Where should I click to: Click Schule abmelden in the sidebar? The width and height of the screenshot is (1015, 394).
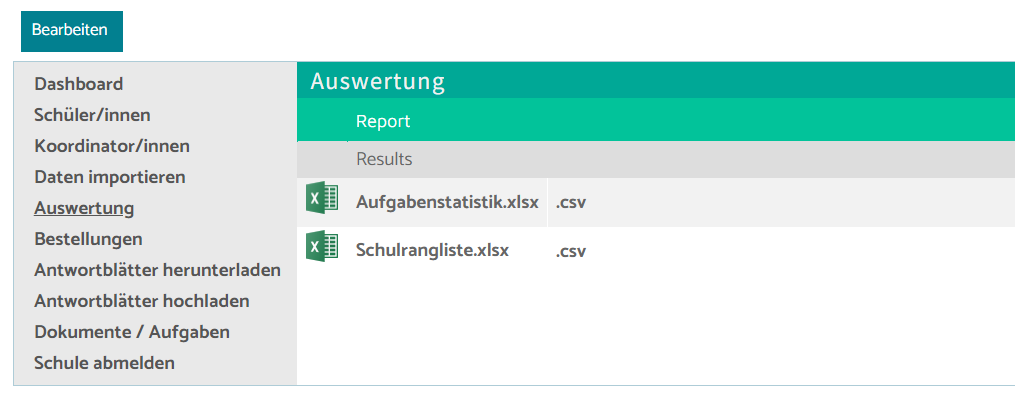[105, 363]
